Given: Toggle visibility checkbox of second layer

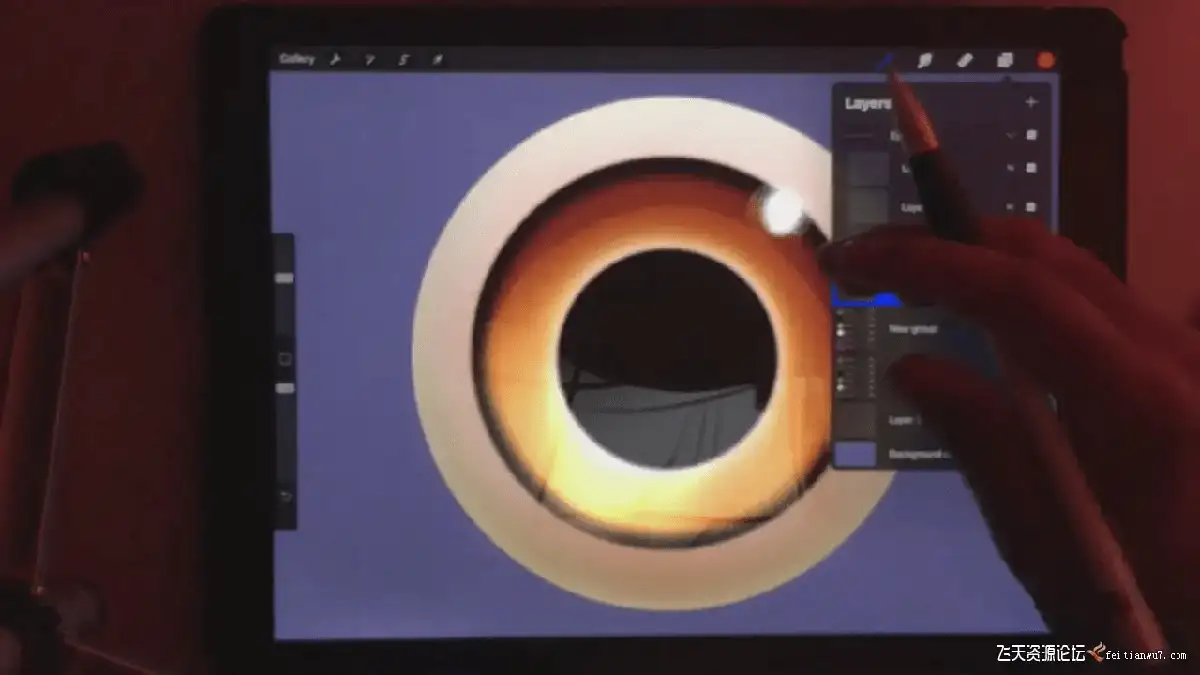Looking at the screenshot, I should (1032, 169).
